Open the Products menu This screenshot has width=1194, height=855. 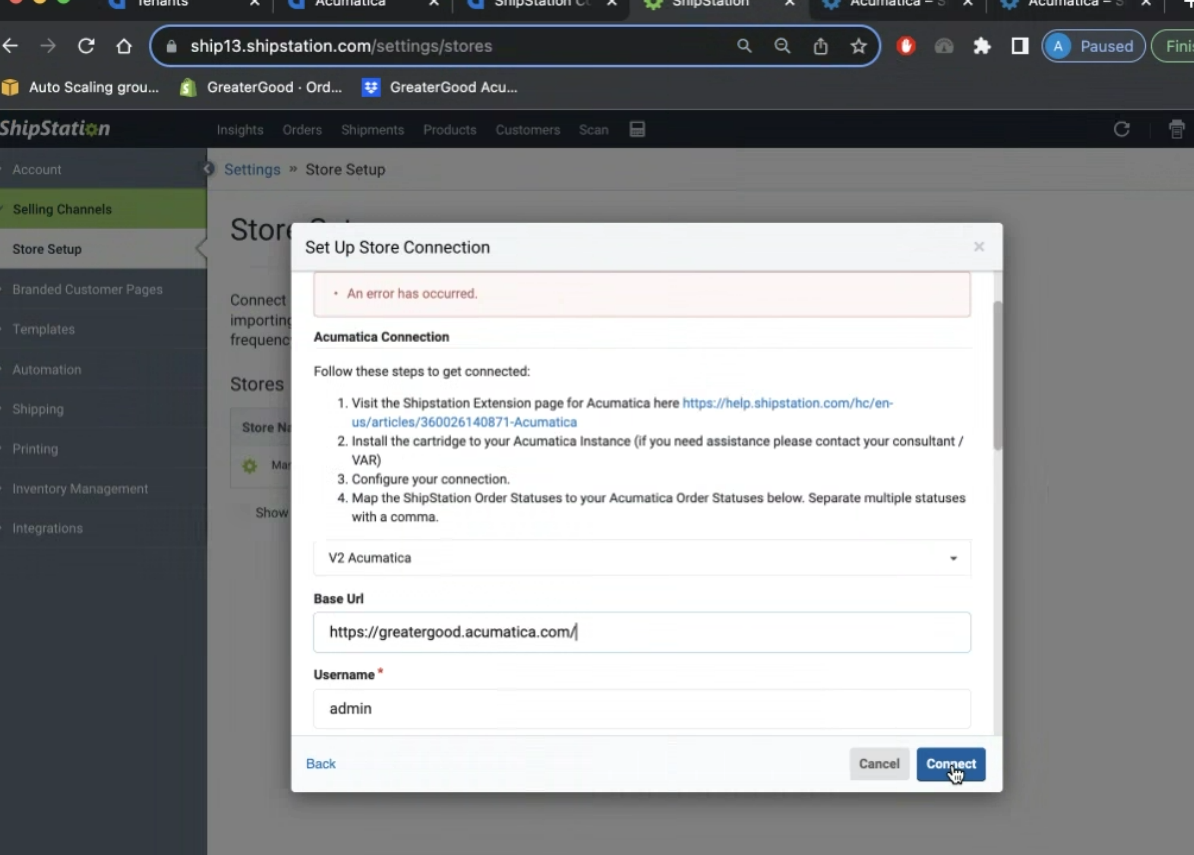coord(450,130)
